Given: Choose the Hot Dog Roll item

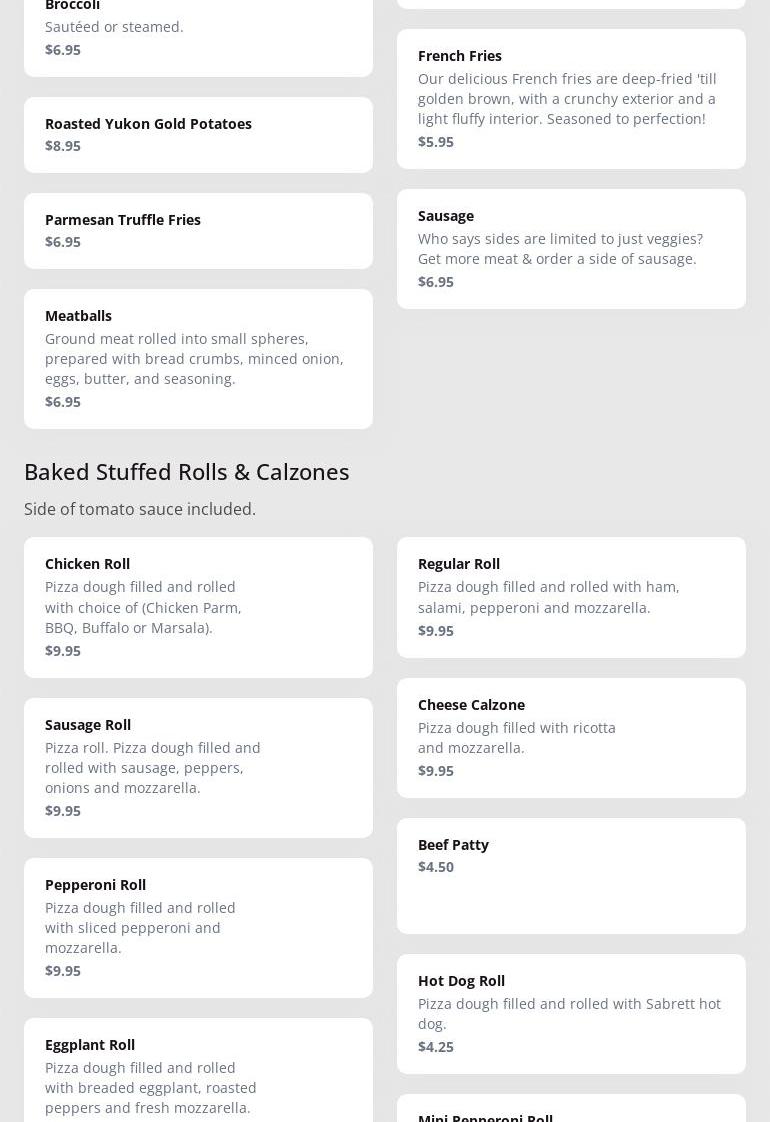Looking at the screenshot, I should tap(571, 1014).
